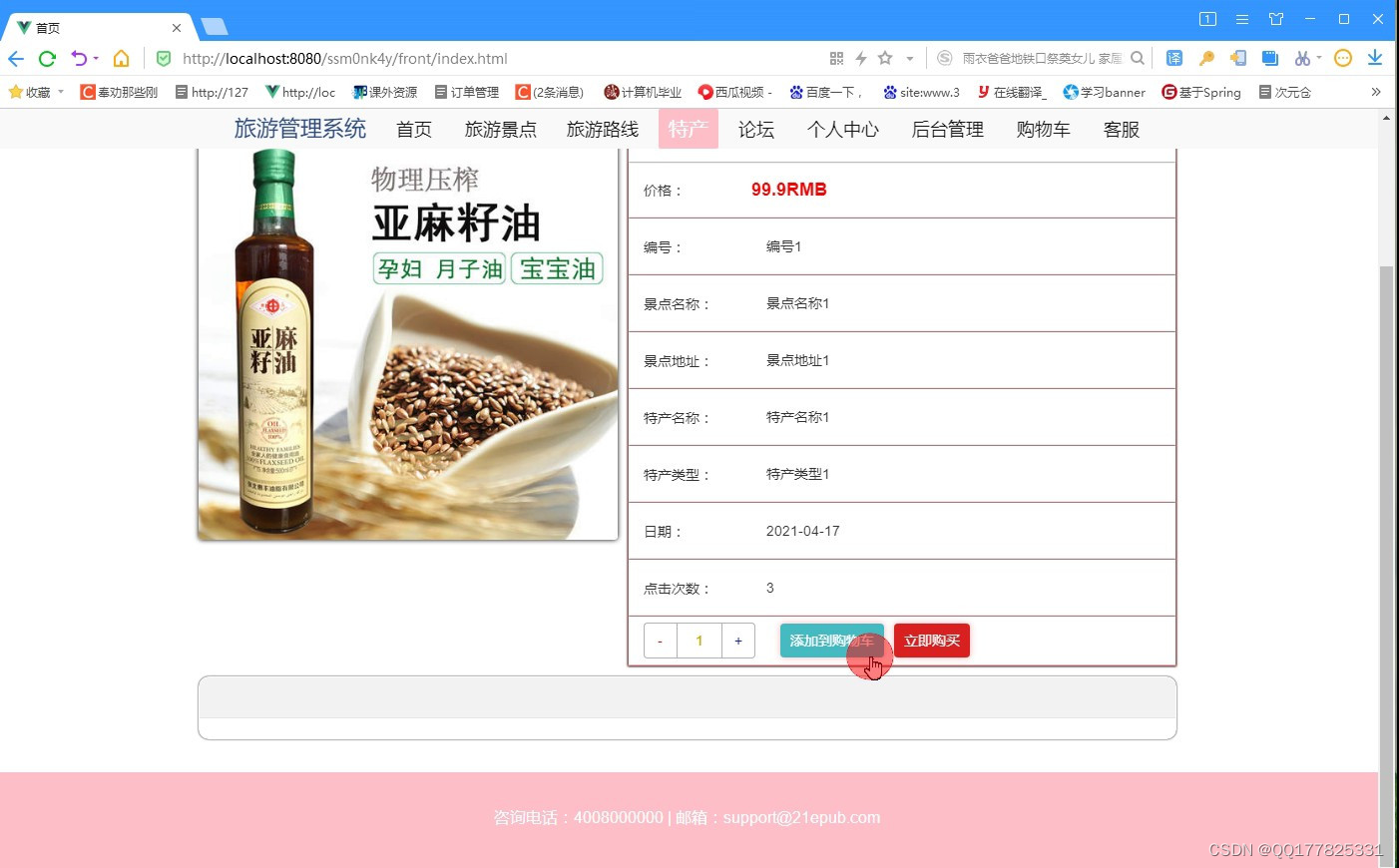Open the 订单管理 bookmark
Viewport: 1399px width, 868px height.
tap(466, 92)
